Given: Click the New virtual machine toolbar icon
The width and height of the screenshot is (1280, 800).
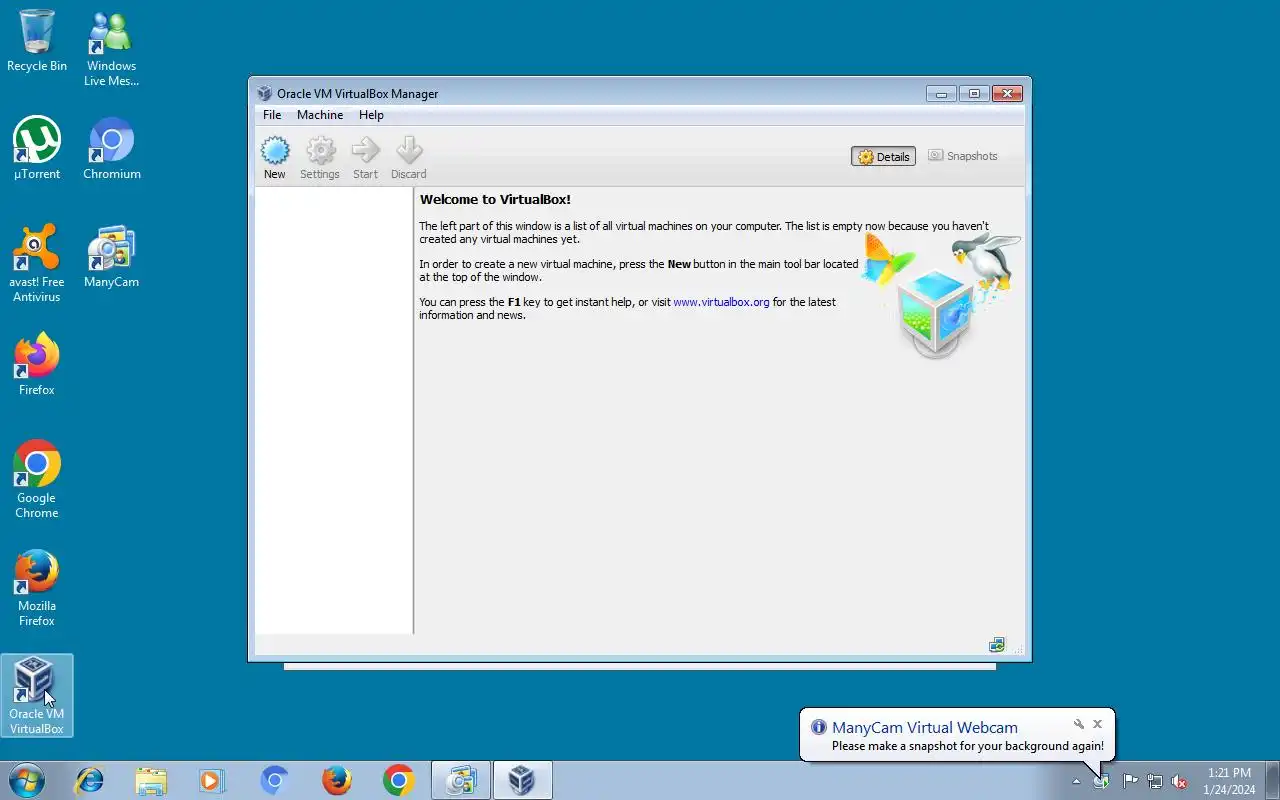Looking at the screenshot, I should pyautogui.click(x=275, y=158).
